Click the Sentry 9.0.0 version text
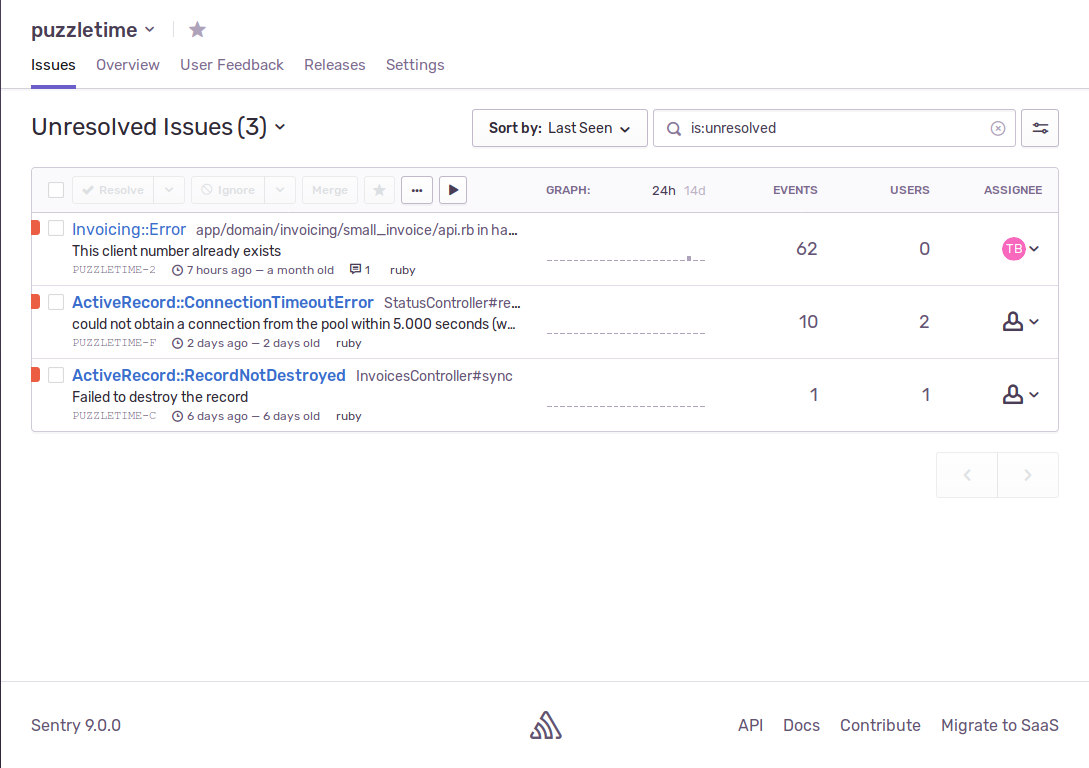The image size is (1089, 768). click(76, 725)
